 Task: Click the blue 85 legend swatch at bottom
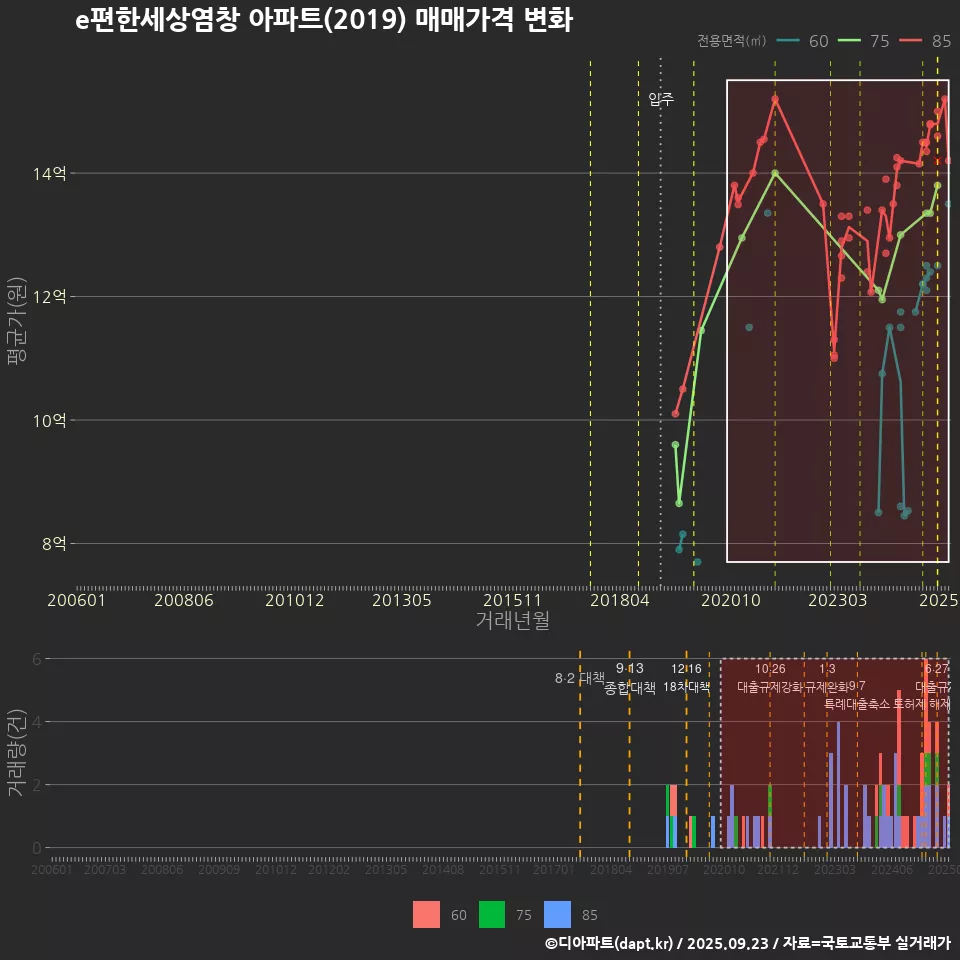(557, 914)
